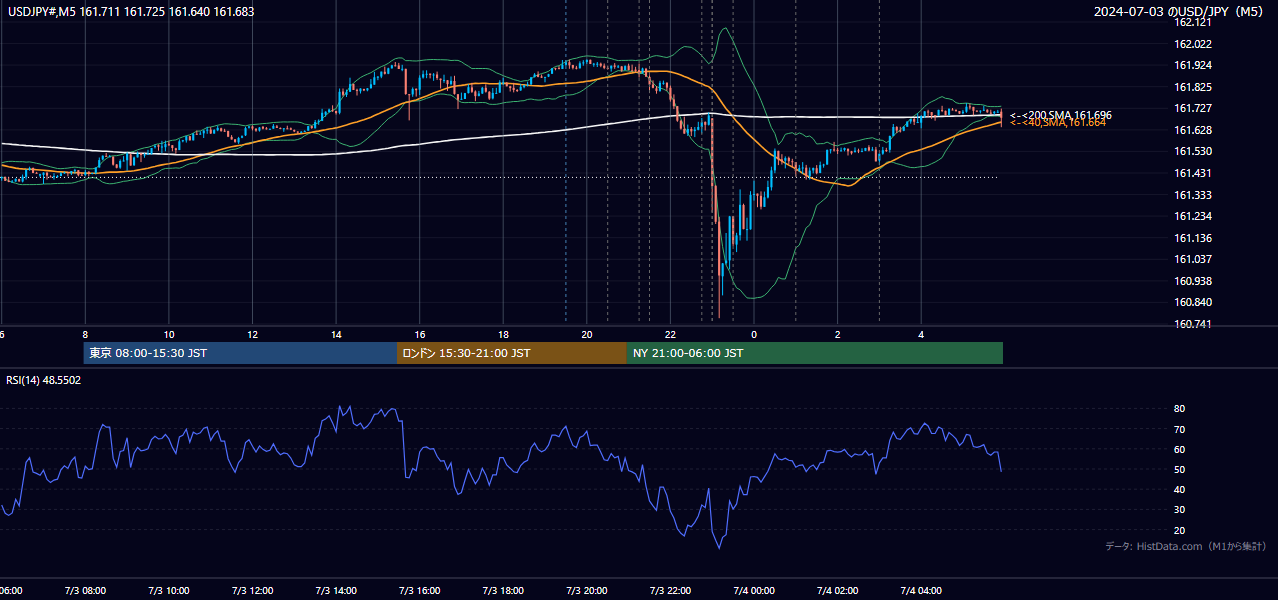The image size is (1278, 600).
Task: Click the bottom time label 7/4 00:00
Action: click(754, 591)
